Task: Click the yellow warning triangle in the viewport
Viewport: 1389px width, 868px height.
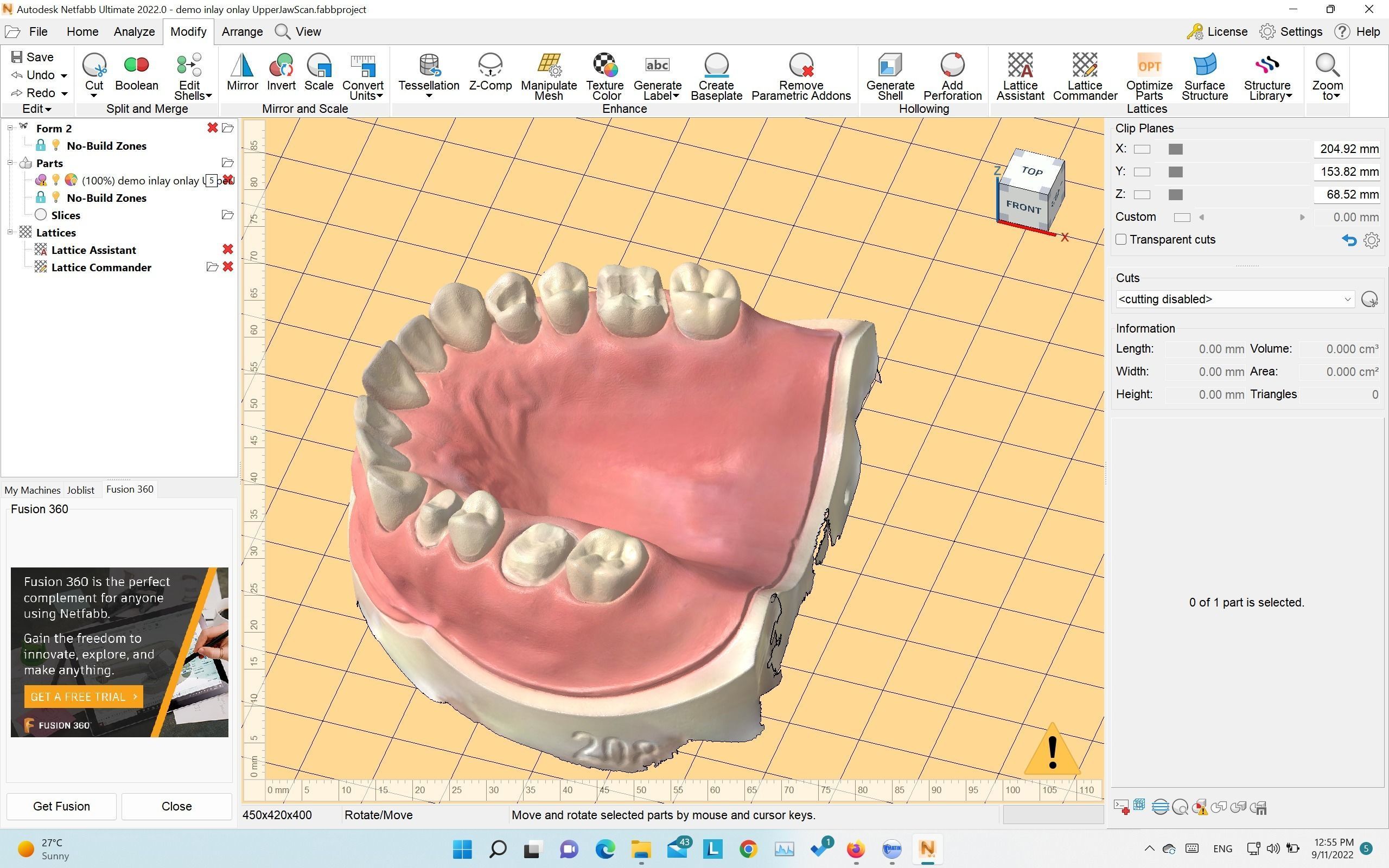Action: 1052,749
